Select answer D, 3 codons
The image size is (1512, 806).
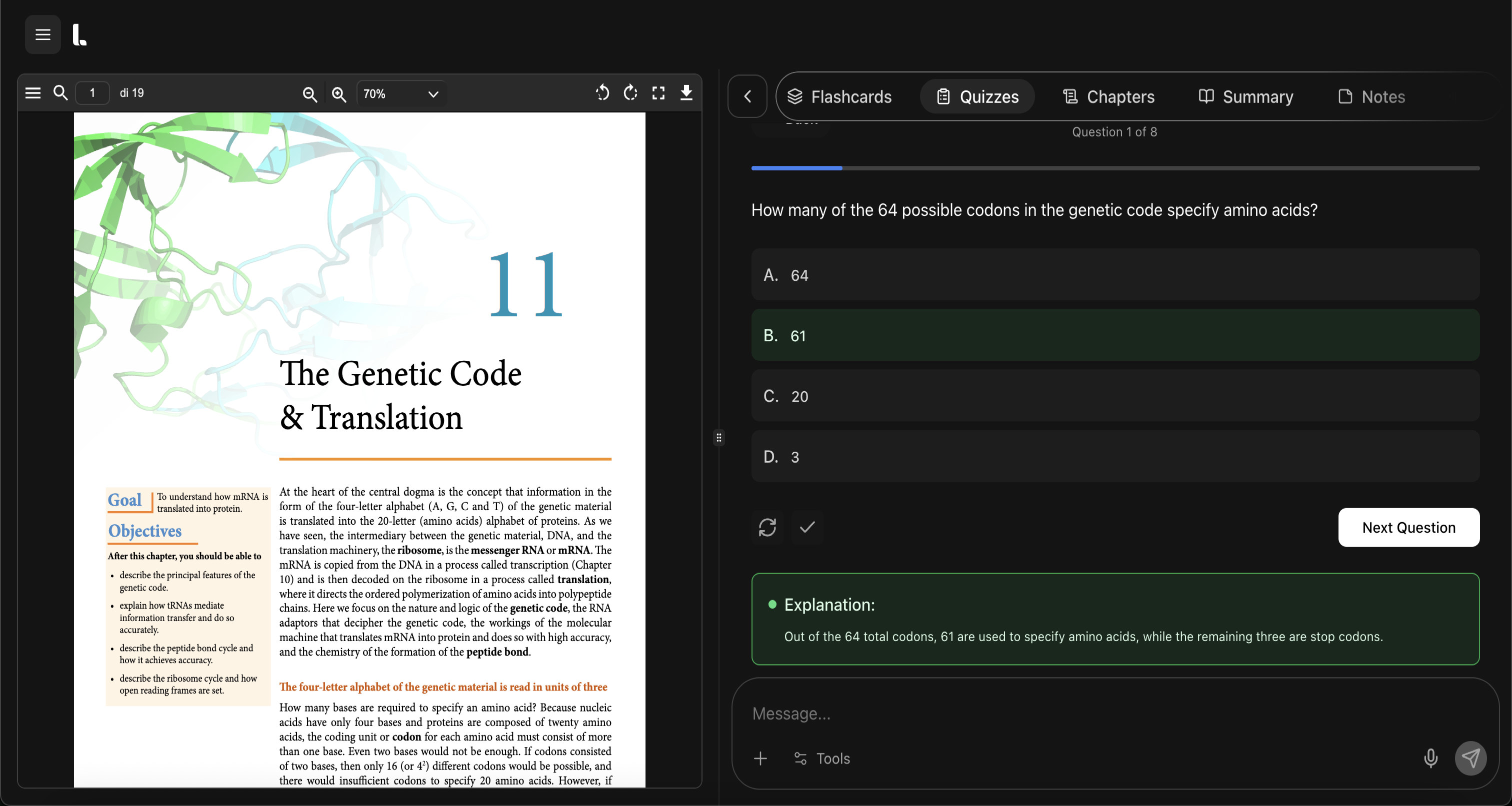[x=1114, y=456]
